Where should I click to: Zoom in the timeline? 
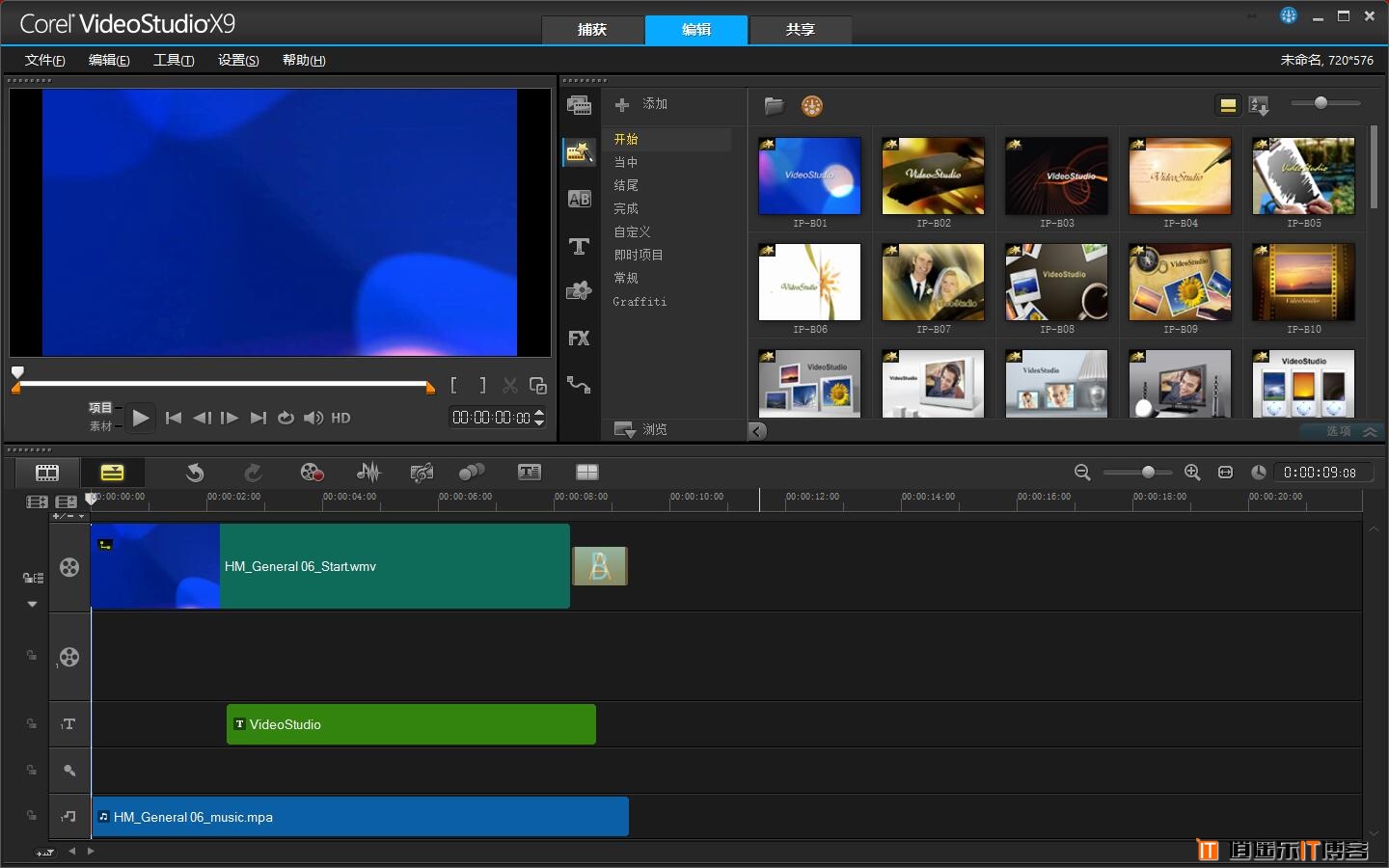pos(1192,473)
